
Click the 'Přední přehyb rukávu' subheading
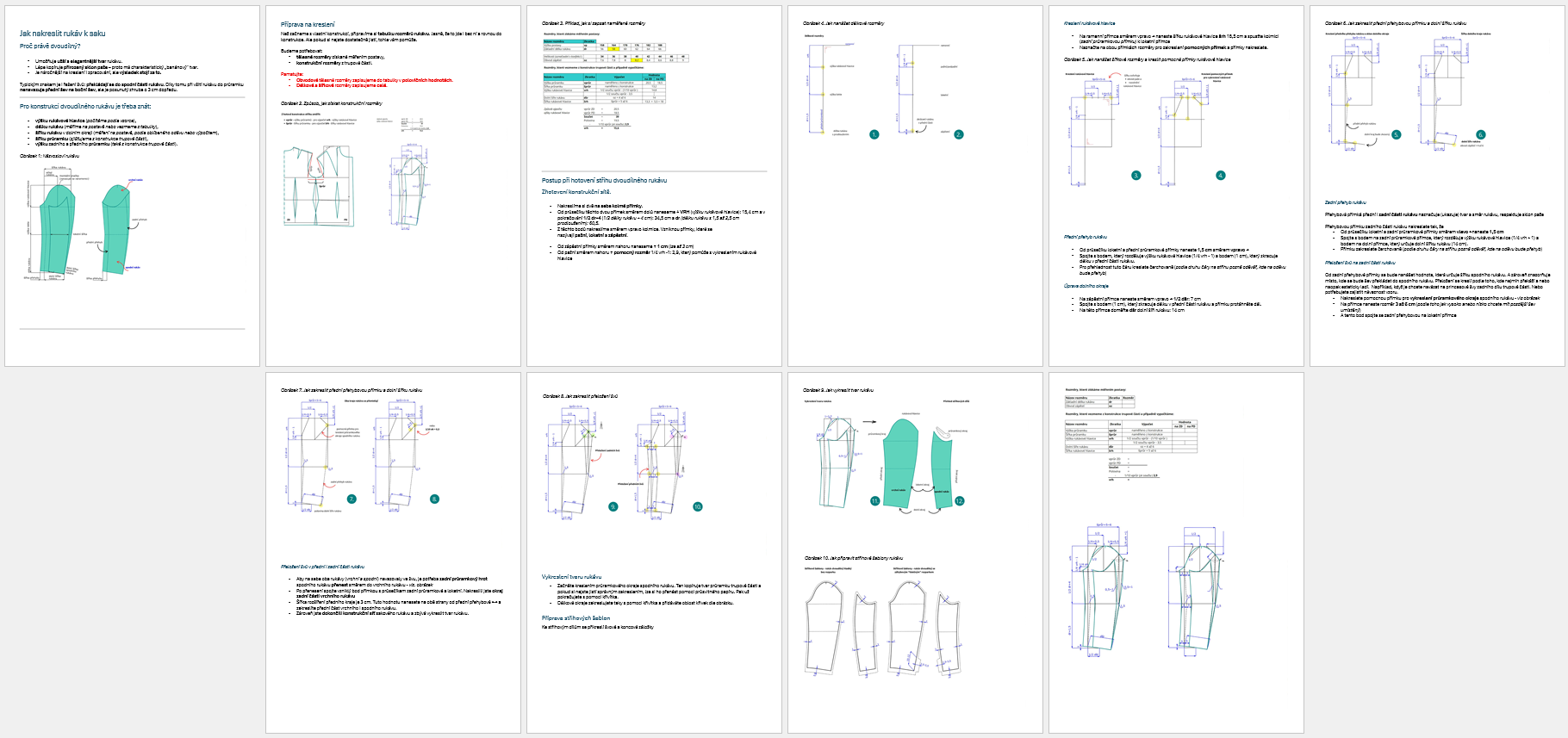click(x=1085, y=237)
